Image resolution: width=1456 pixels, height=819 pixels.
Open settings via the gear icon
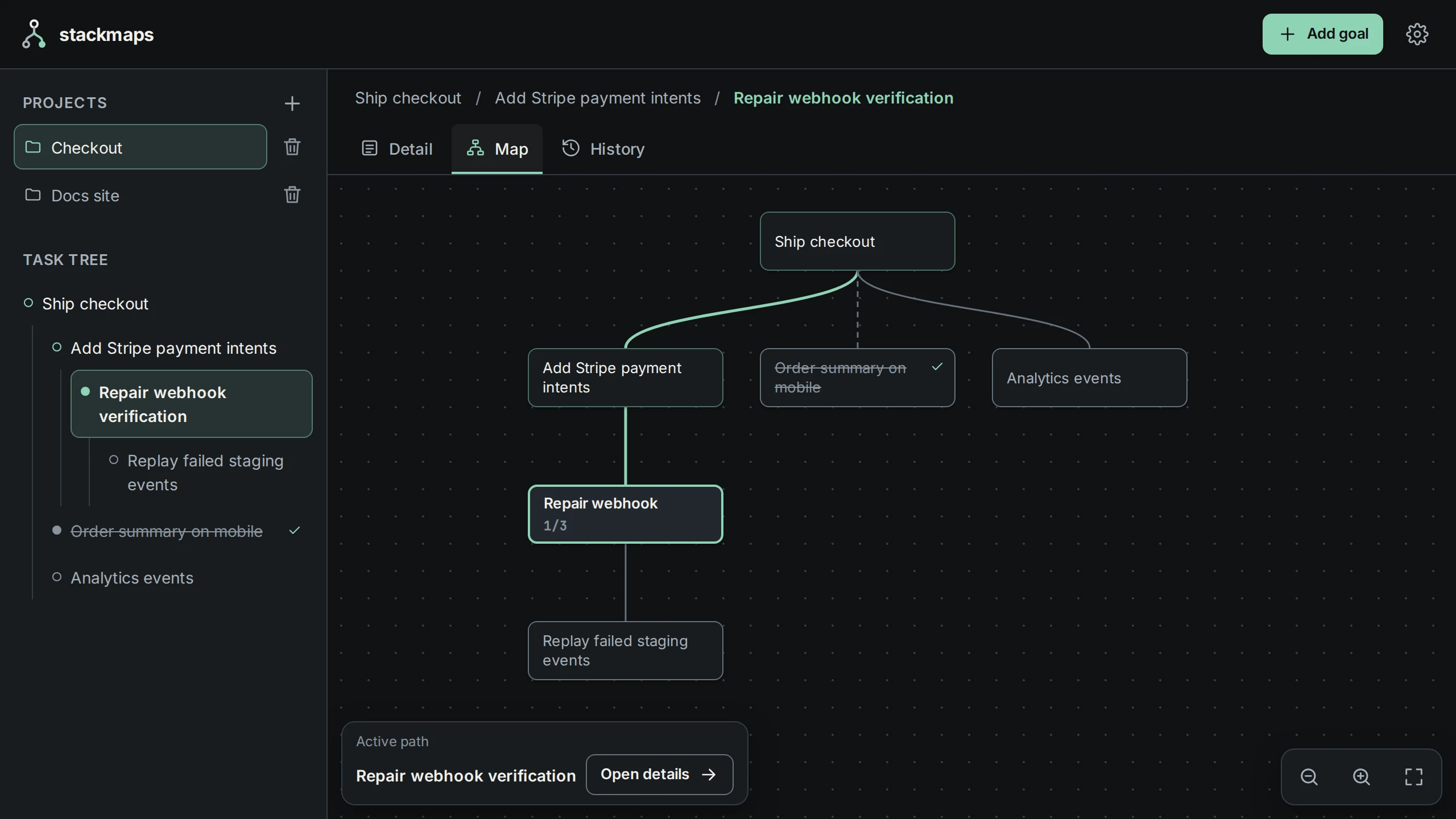click(1417, 34)
